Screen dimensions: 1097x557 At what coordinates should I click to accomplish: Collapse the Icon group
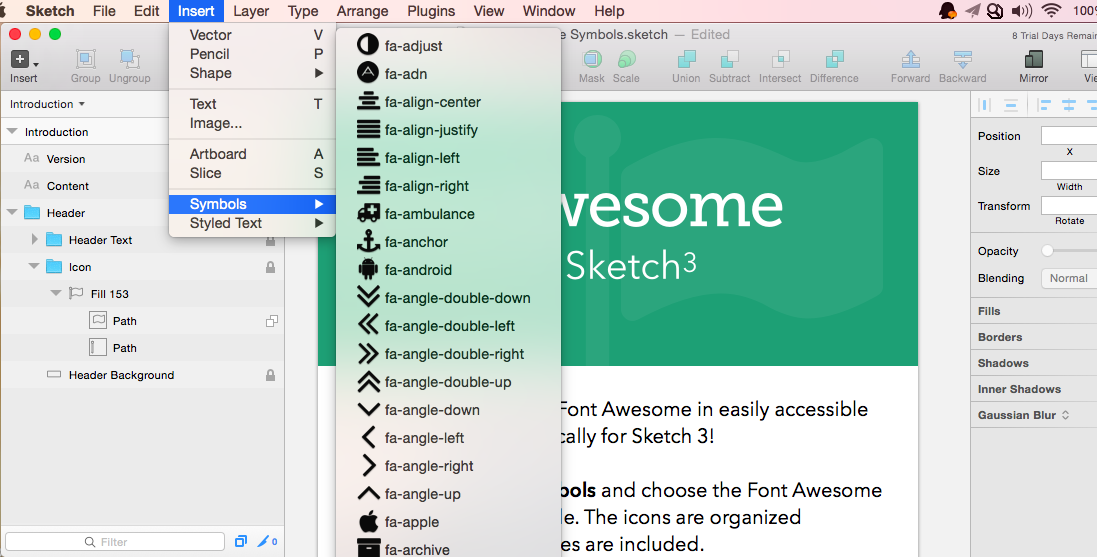click(x=34, y=267)
